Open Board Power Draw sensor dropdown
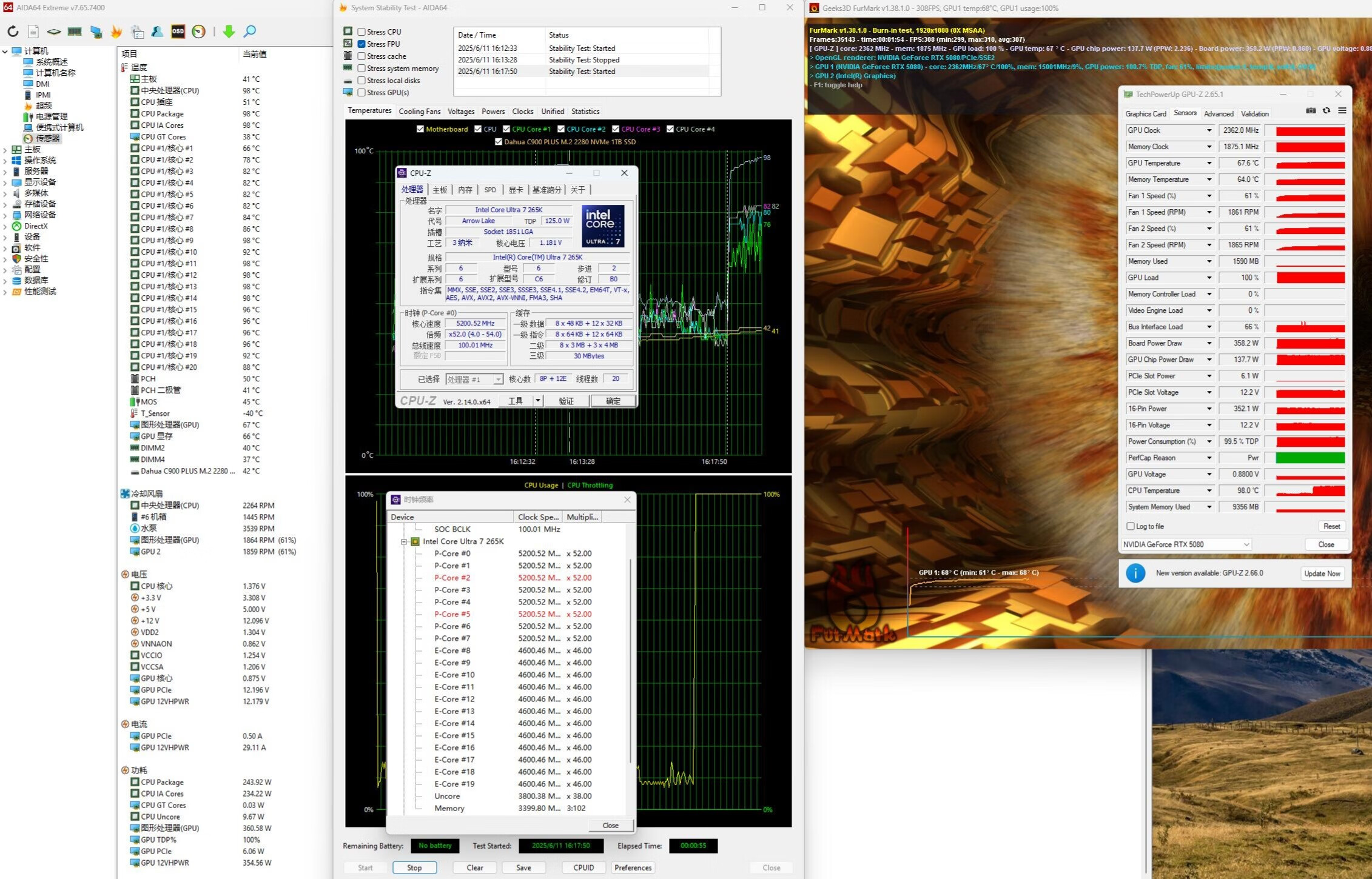The width and height of the screenshot is (1372, 879). pos(1208,343)
